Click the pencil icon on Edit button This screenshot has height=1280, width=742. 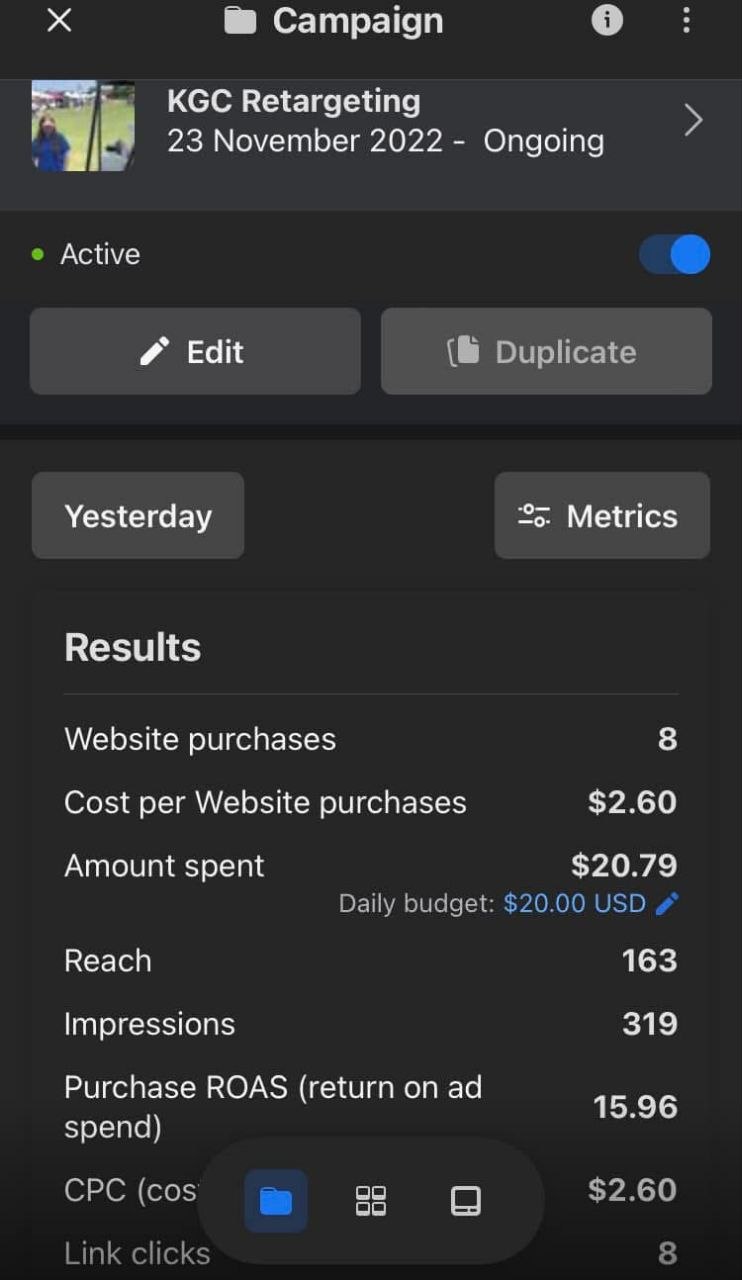[154, 351]
